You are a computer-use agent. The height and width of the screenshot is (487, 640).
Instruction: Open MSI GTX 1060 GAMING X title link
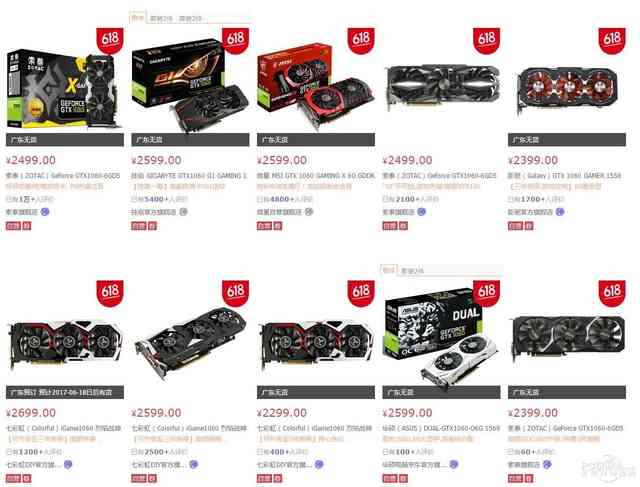tap(316, 176)
